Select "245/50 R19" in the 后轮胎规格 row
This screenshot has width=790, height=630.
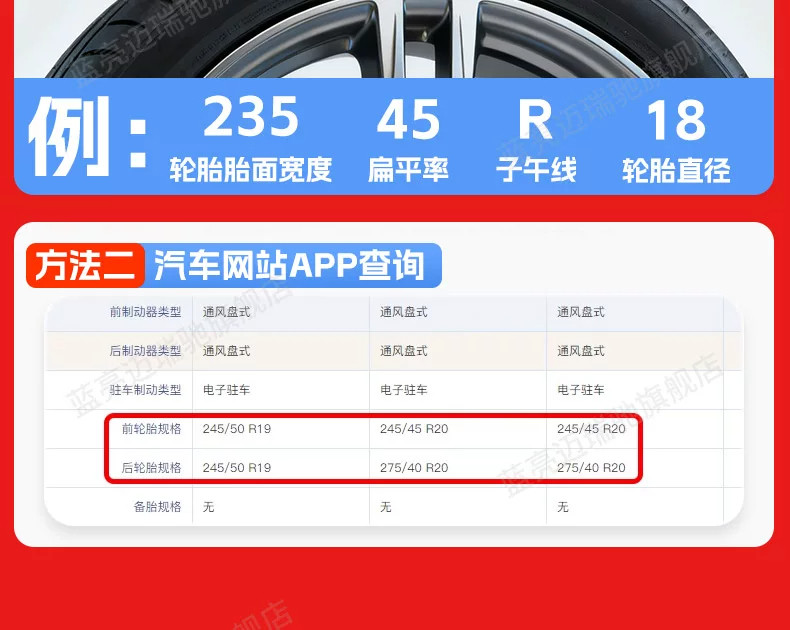click(x=237, y=468)
